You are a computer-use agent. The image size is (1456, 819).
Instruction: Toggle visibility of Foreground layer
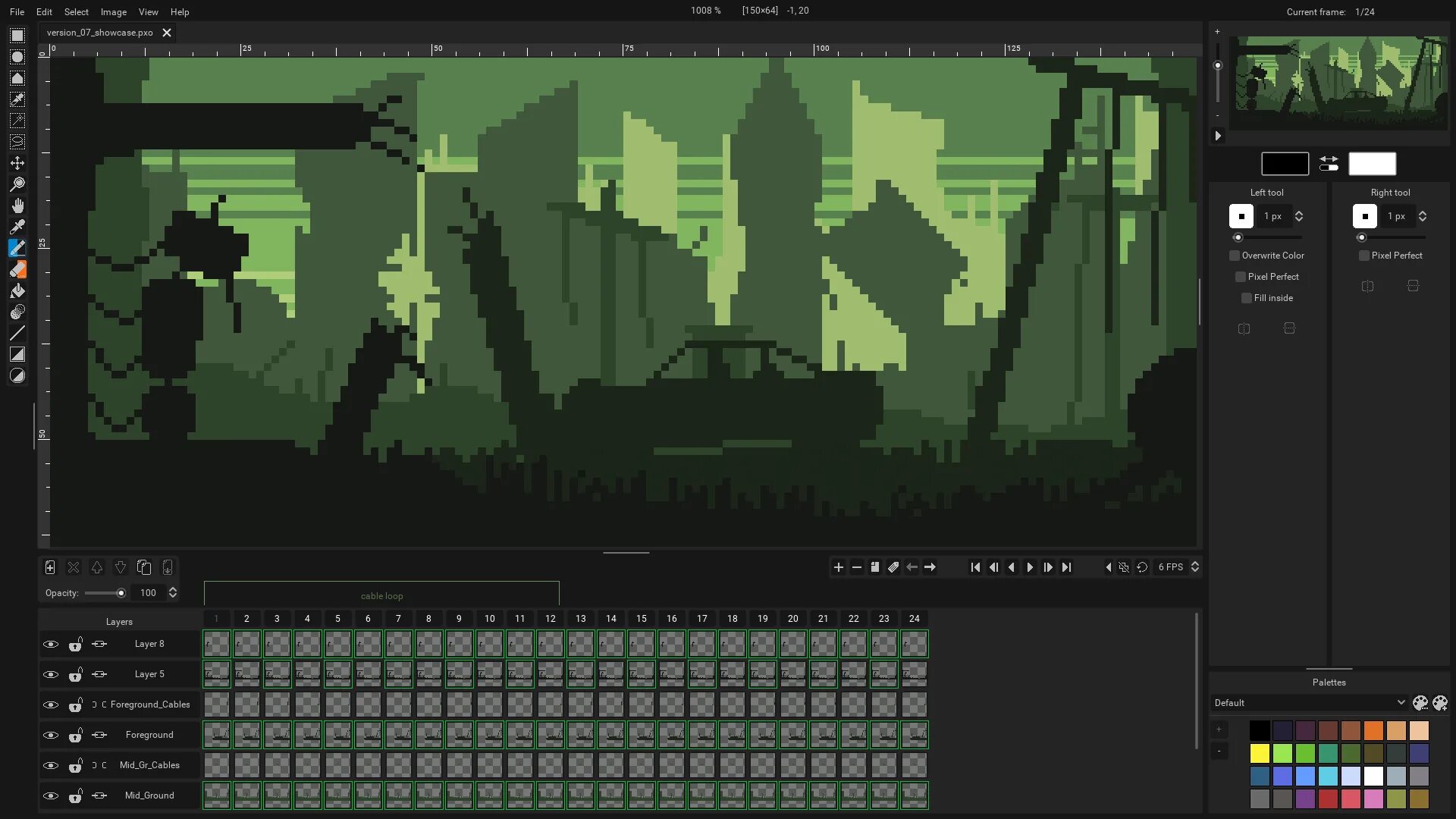(x=51, y=734)
